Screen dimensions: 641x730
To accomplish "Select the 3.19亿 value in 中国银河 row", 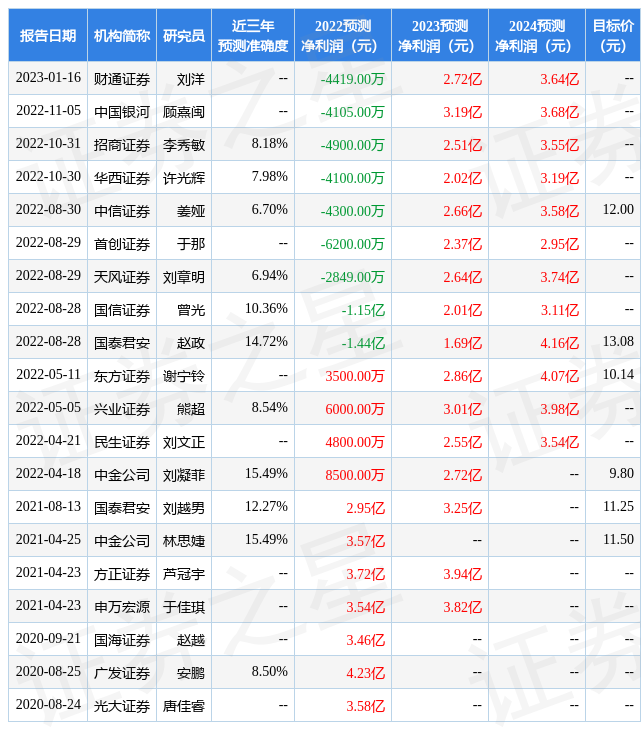I will pyautogui.click(x=462, y=112).
